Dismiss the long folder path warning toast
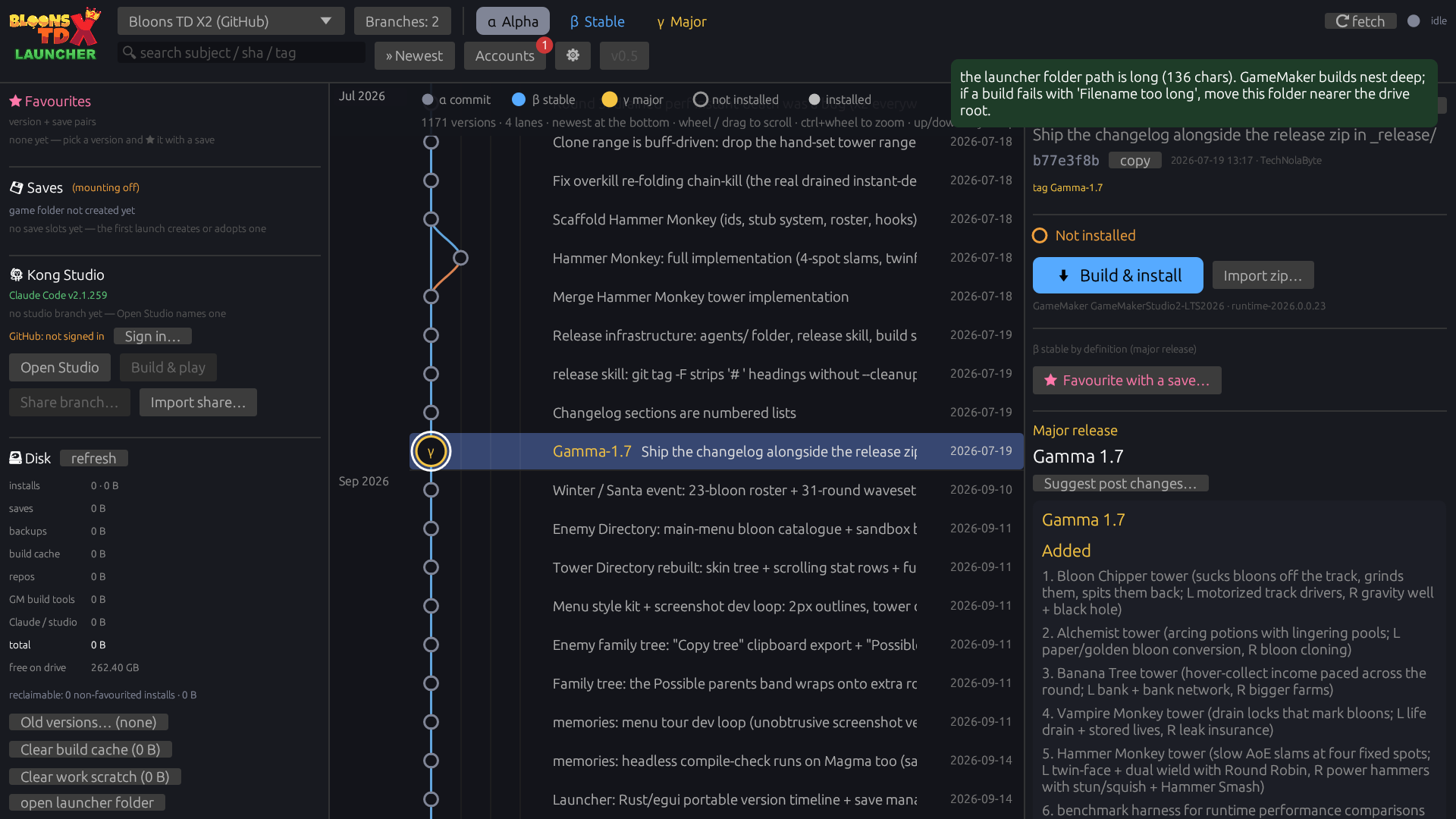 click(x=1194, y=93)
